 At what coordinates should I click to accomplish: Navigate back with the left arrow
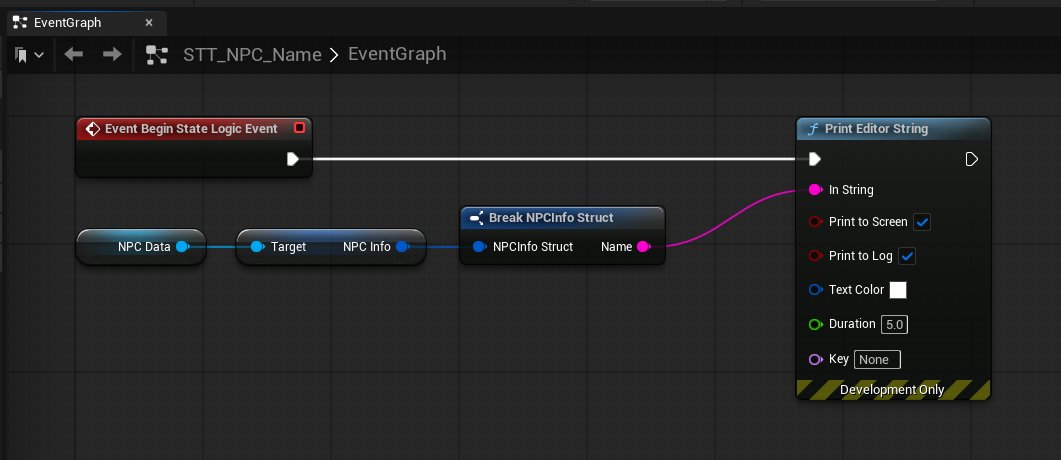pos(73,54)
